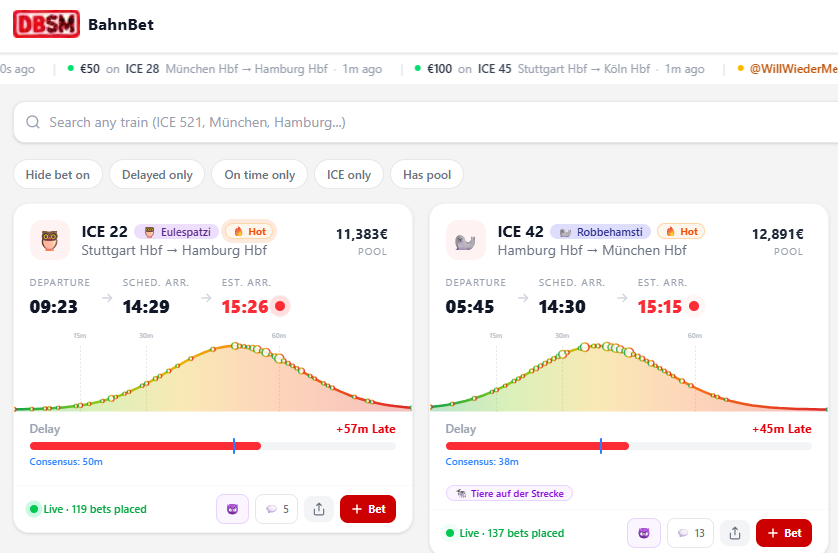This screenshot has height=553, width=838.
Task: Place a bet on ICE 42
Action: pos(784,533)
